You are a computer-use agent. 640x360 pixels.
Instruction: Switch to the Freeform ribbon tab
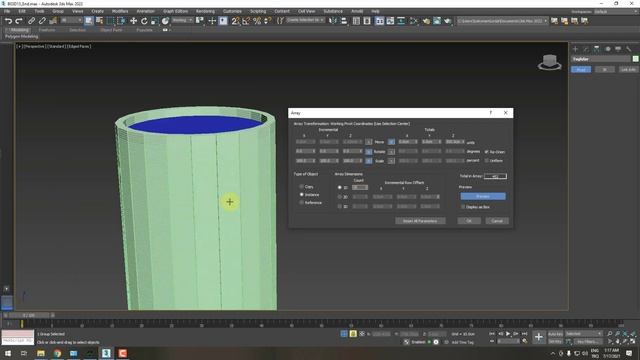tap(47, 30)
